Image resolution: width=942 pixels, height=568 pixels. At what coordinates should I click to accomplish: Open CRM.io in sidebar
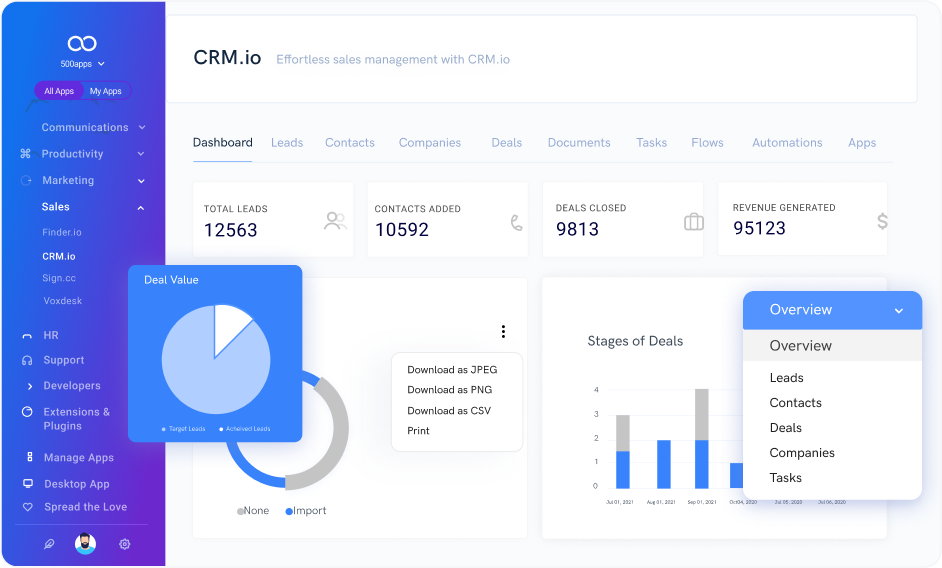pos(59,256)
